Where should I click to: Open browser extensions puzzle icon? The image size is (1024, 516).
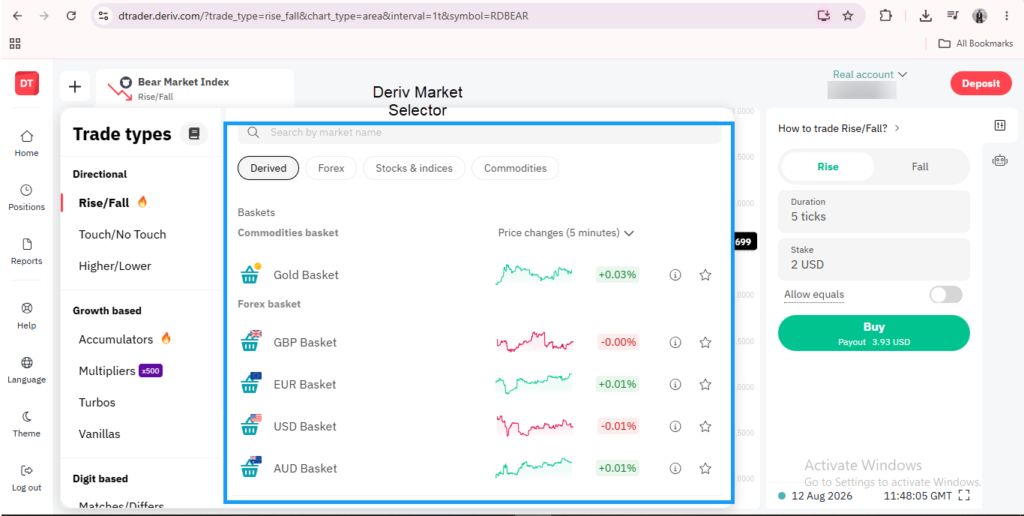886,16
